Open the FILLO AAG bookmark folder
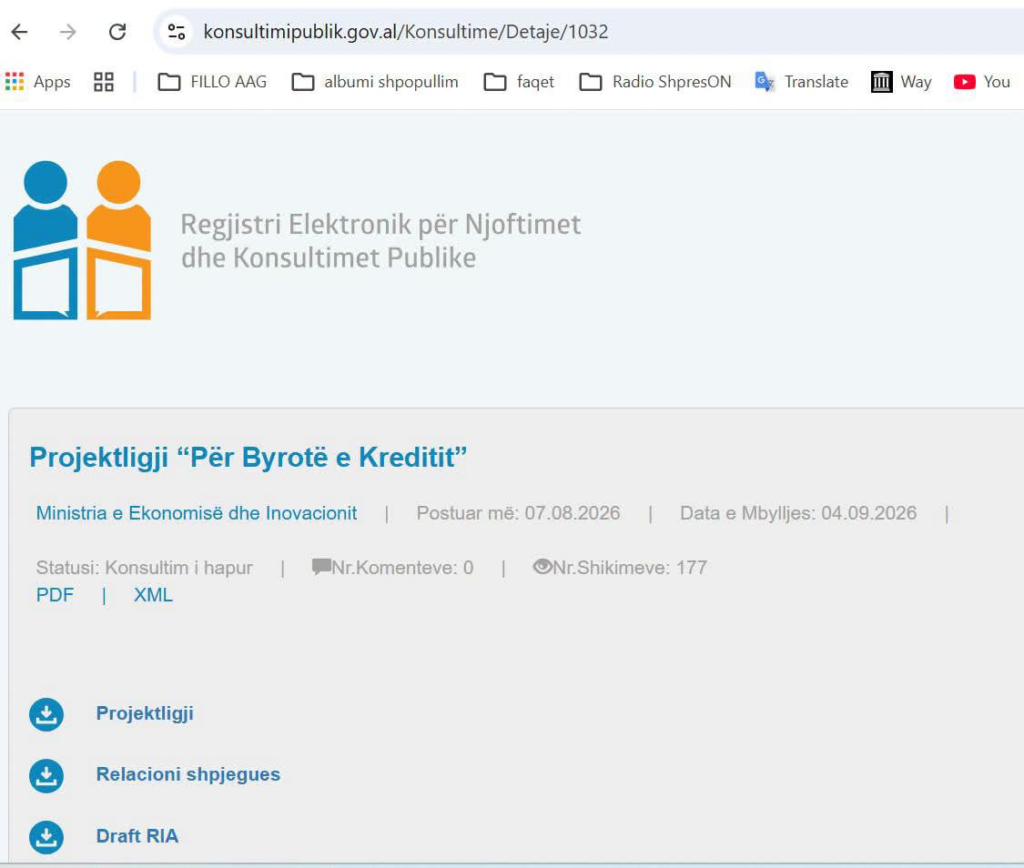This screenshot has width=1024, height=868. [x=212, y=82]
